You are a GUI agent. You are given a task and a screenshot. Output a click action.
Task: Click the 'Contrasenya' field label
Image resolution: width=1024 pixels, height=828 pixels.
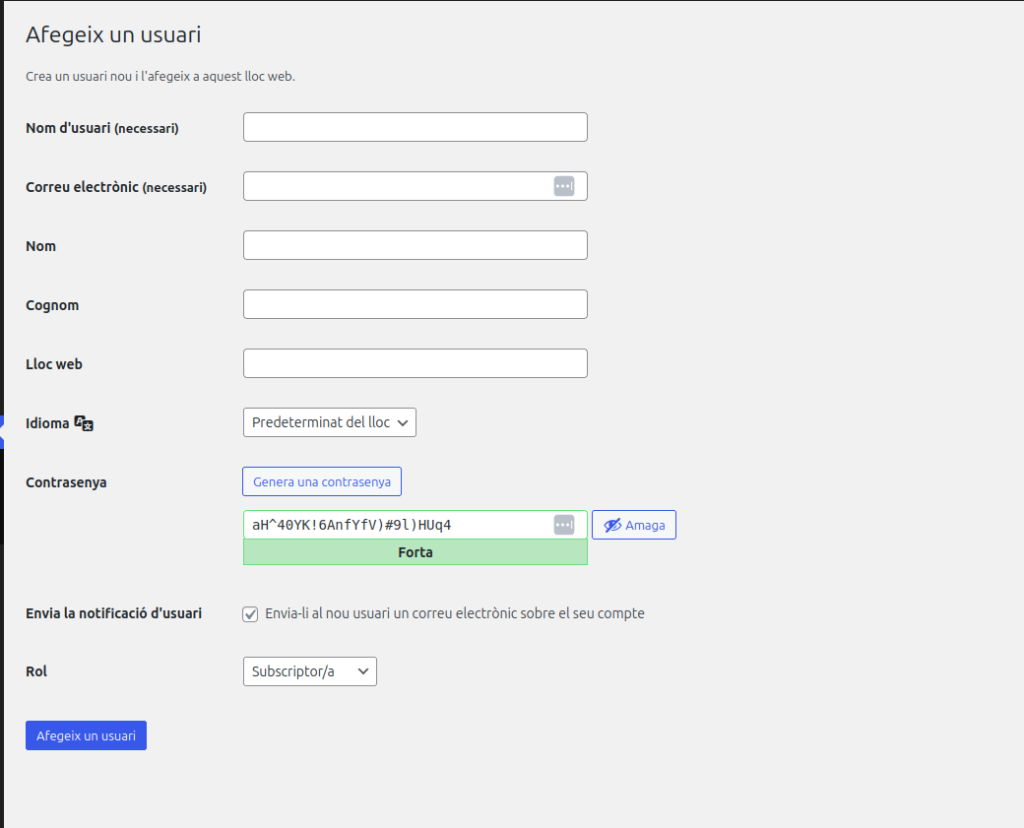66,482
